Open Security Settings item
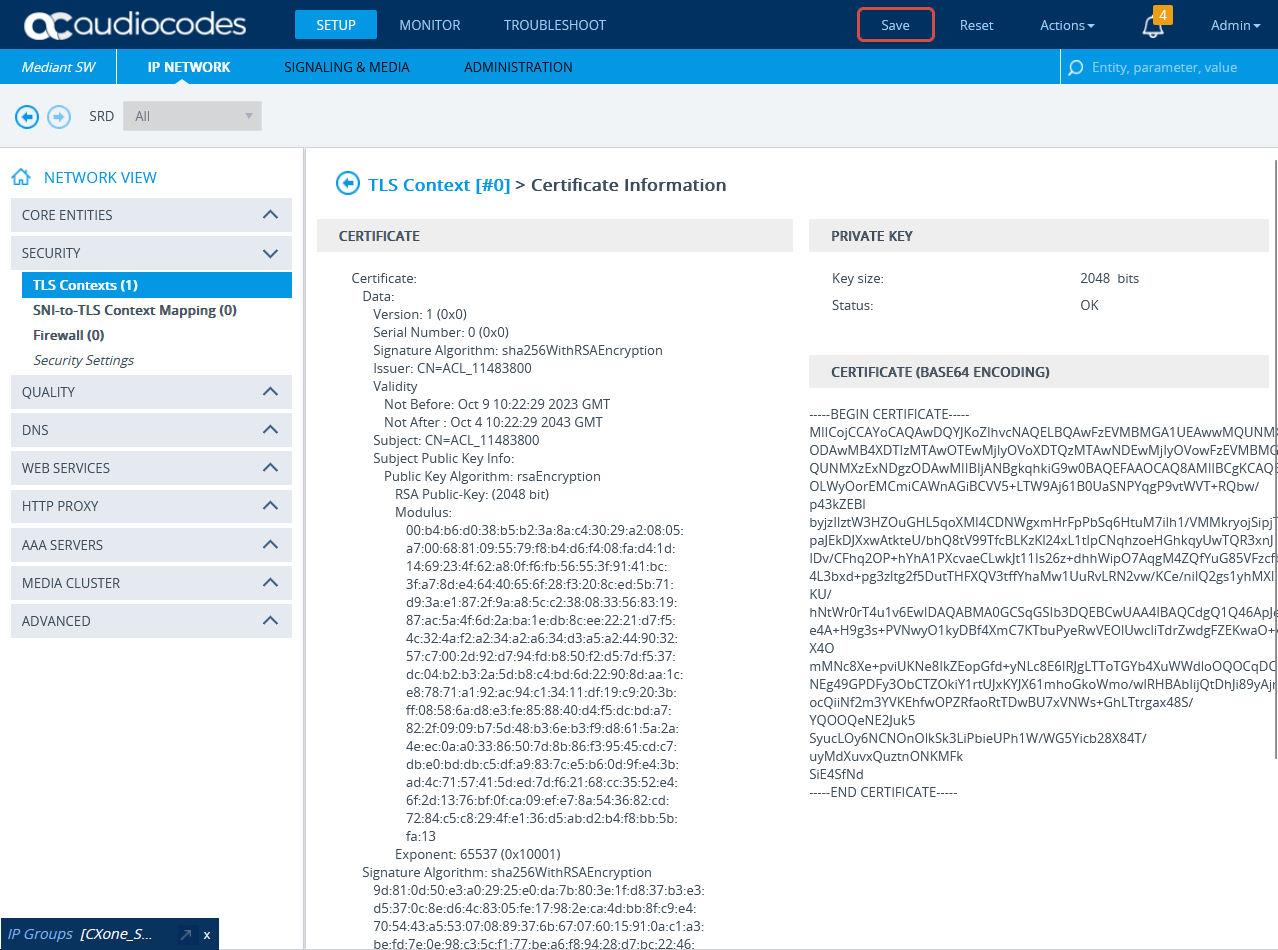The width and height of the screenshot is (1278, 950). (84, 360)
